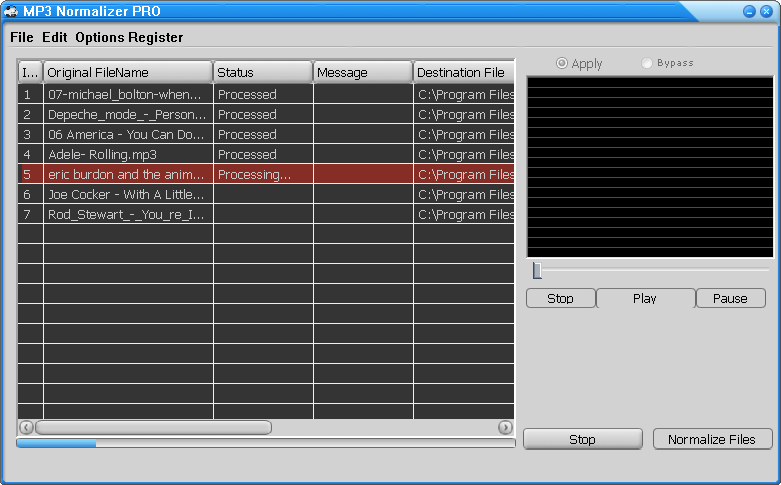Select the 07-michael_bolton-when... file row
This screenshot has width=781, height=485.
coord(266,94)
